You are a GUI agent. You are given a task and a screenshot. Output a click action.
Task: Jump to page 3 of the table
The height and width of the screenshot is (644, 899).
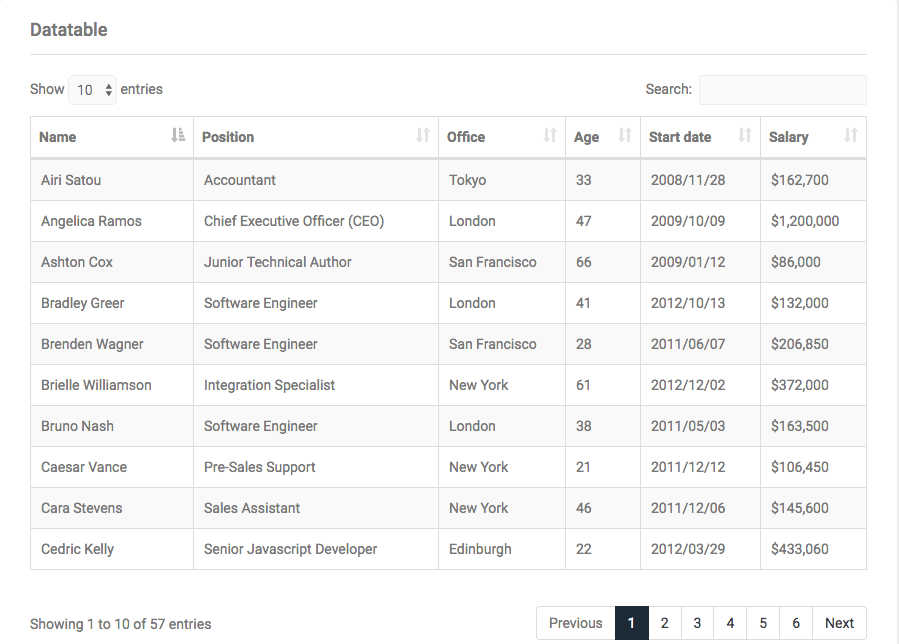tap(697, 623)
